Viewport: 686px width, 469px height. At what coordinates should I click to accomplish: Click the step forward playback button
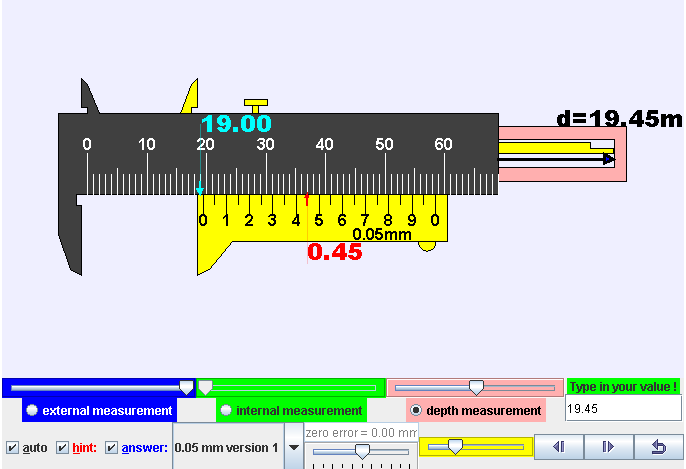[x=609, y=447]
